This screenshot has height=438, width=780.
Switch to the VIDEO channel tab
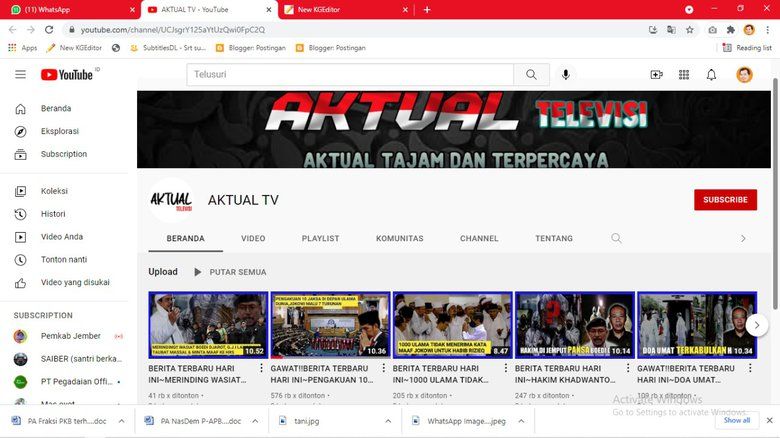click(253, 239)
